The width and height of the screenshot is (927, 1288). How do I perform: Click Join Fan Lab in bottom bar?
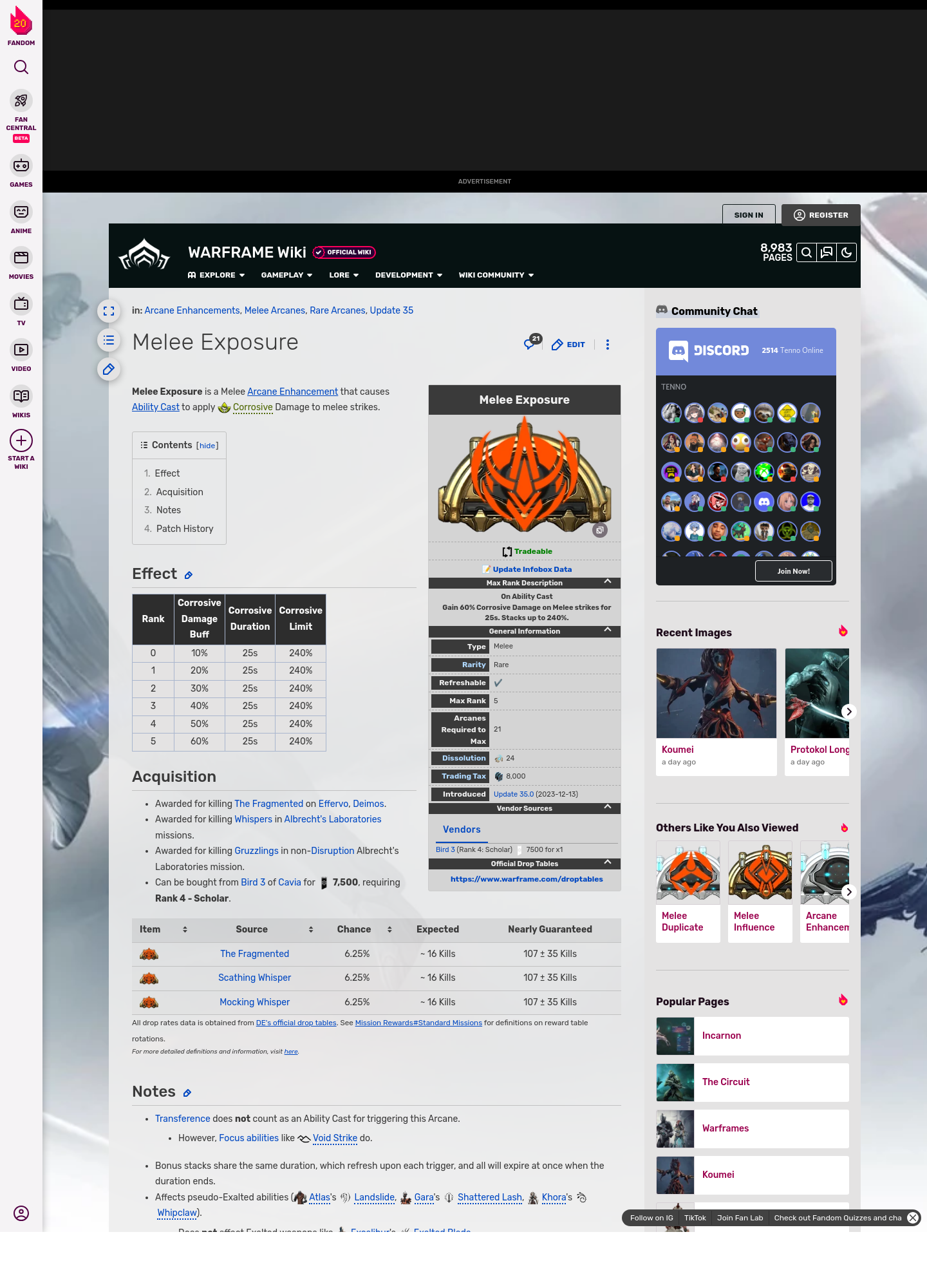pyautogui.click(x=740, y=1218)
